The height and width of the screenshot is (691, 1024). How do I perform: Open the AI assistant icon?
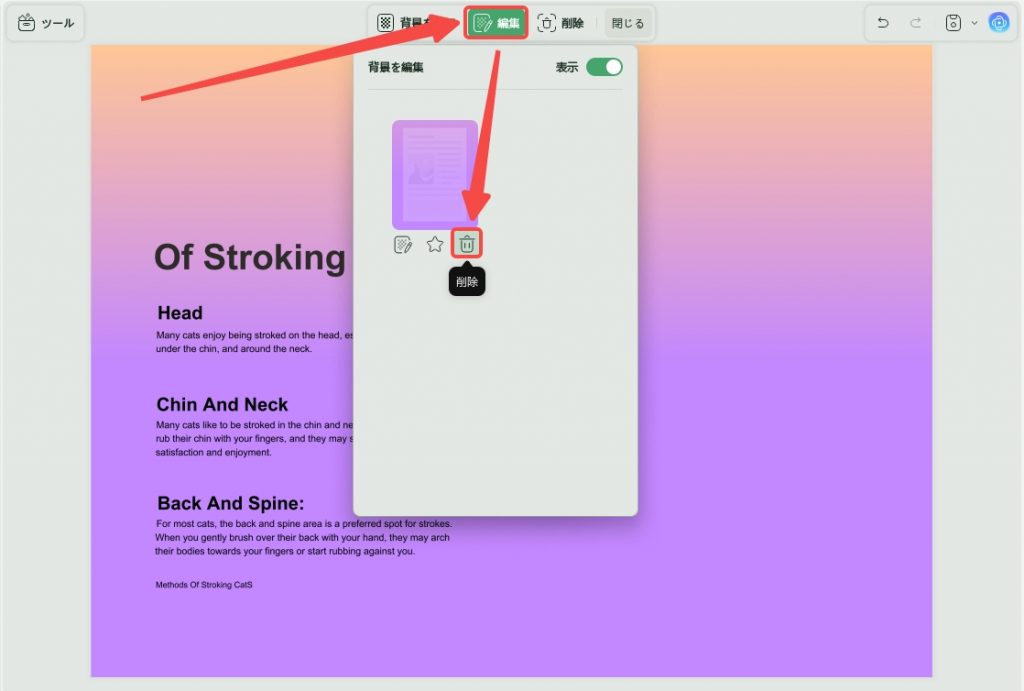tap(999, 23)
